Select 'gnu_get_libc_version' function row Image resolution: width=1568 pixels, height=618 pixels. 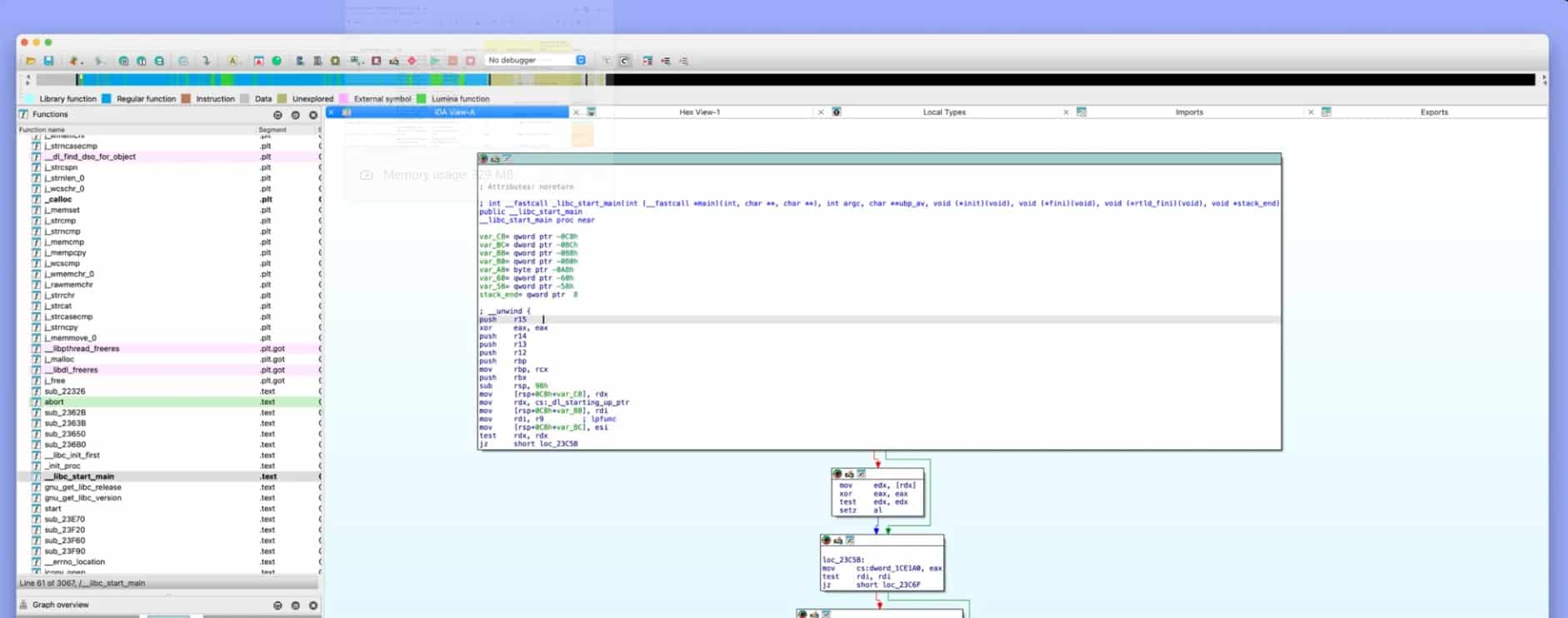pos(168,498)
